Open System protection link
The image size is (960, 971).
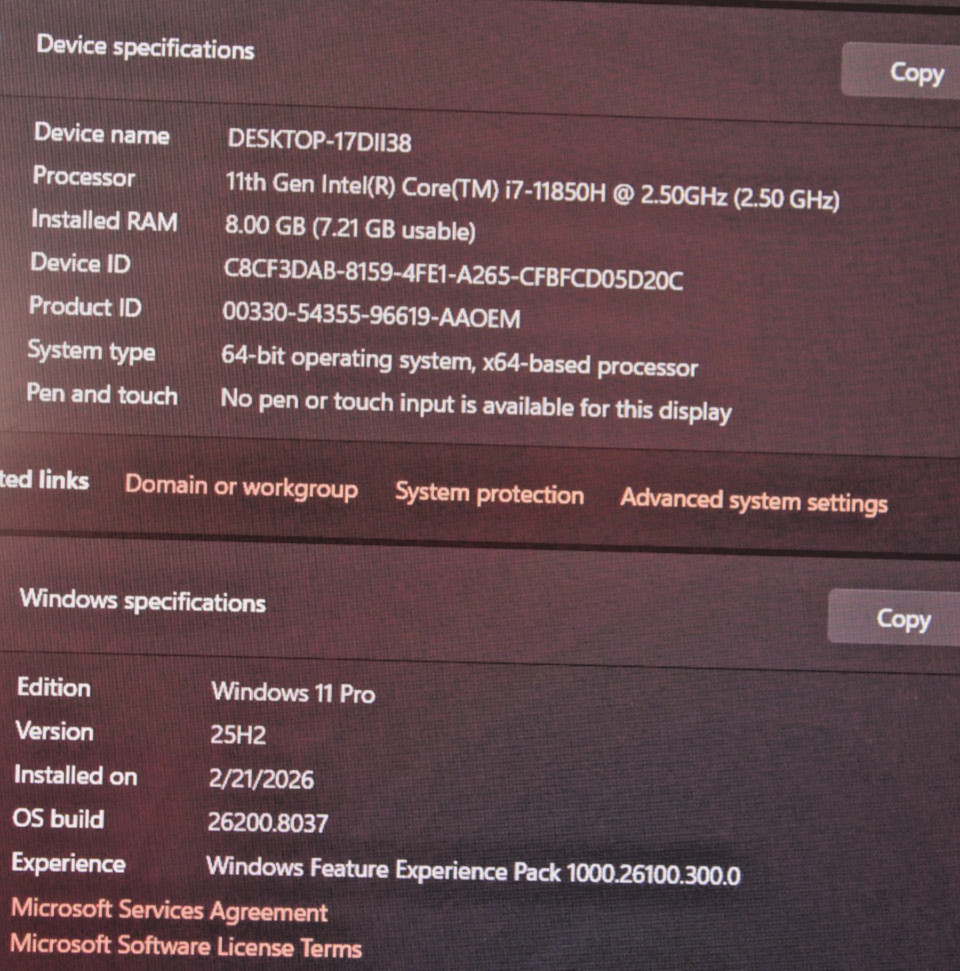click(489, 494)
